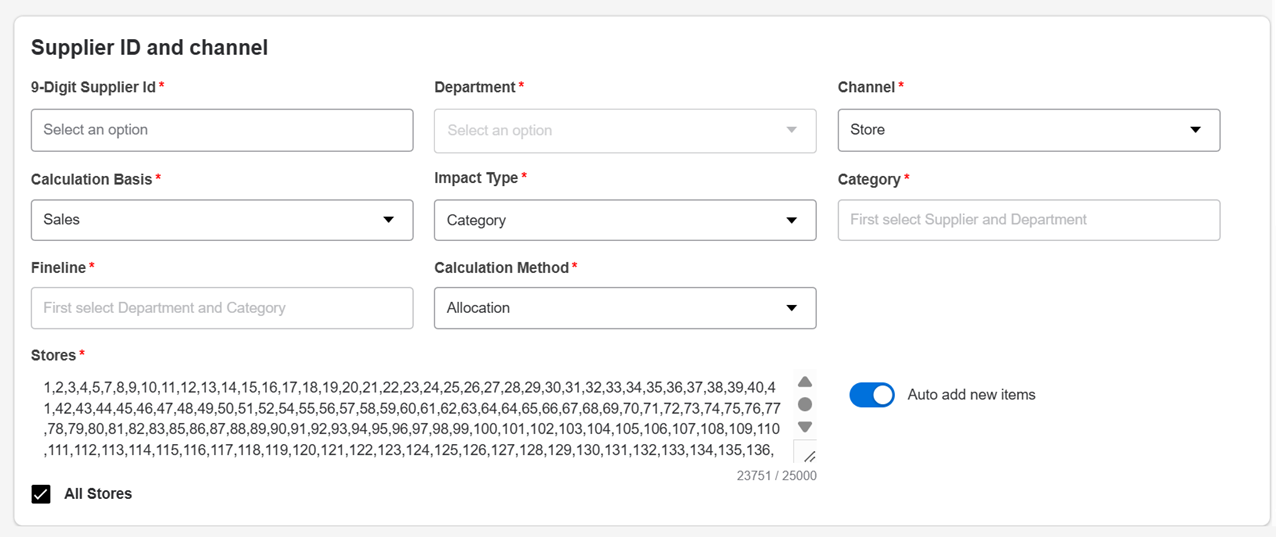1276x537 pixels.
Task: Click the Stores textarea resize handle
Action: click(808, 455)
